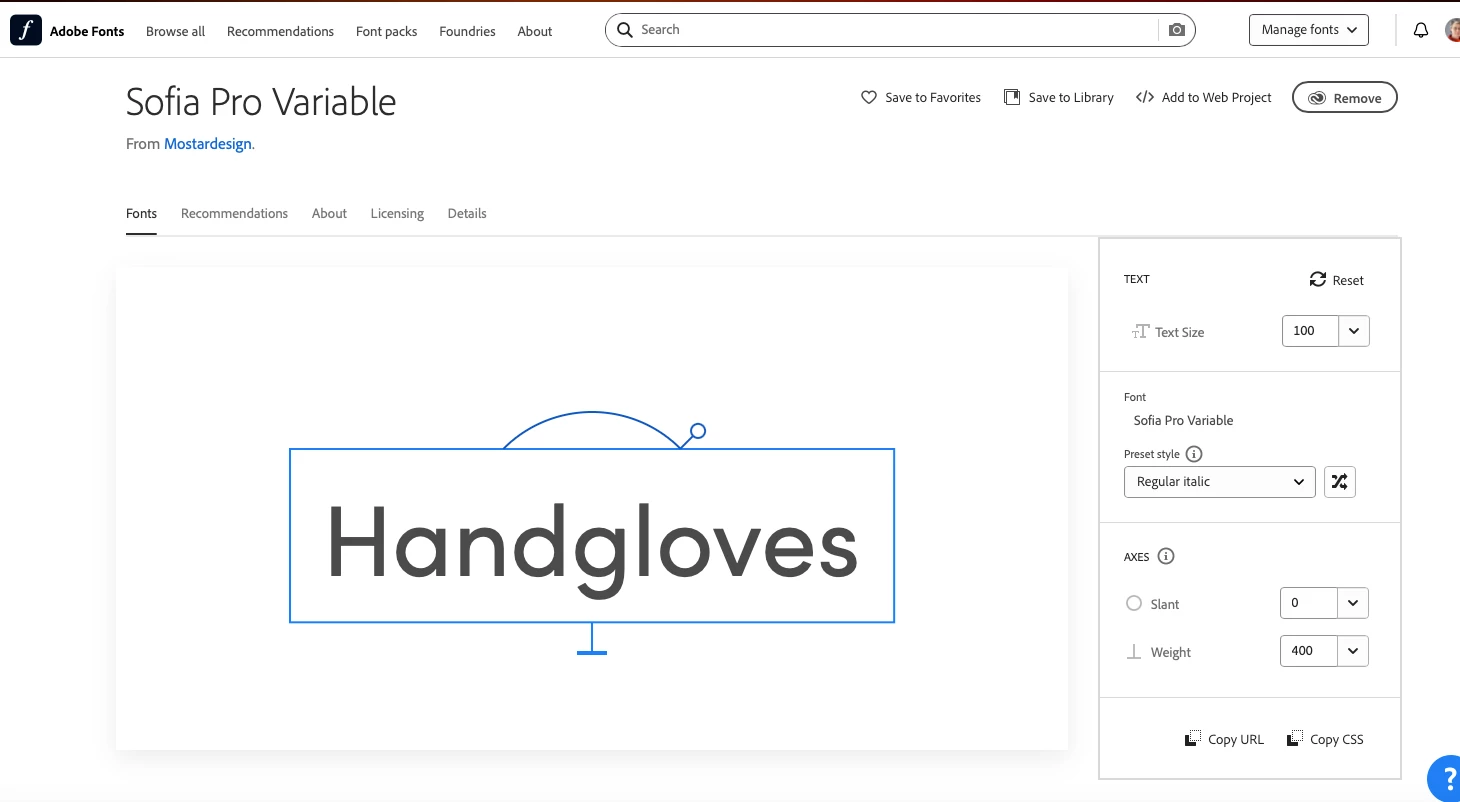Click Save to Library
Image resolution: width=1460 pixels, height=802 pixels.
(1059, 97)
